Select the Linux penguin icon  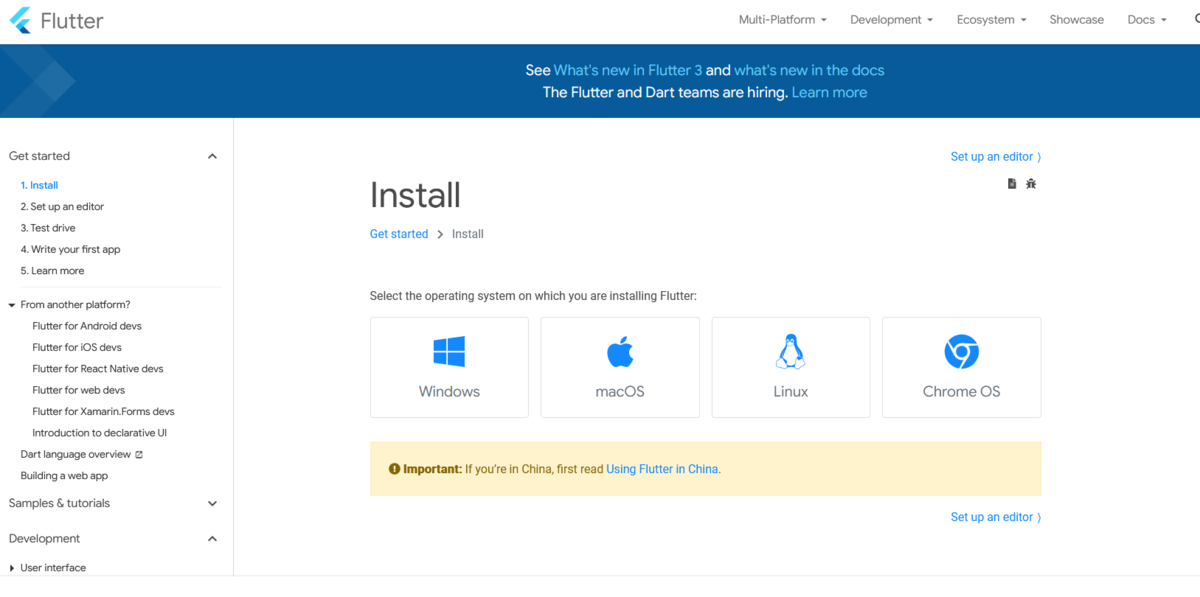point(791,352)
